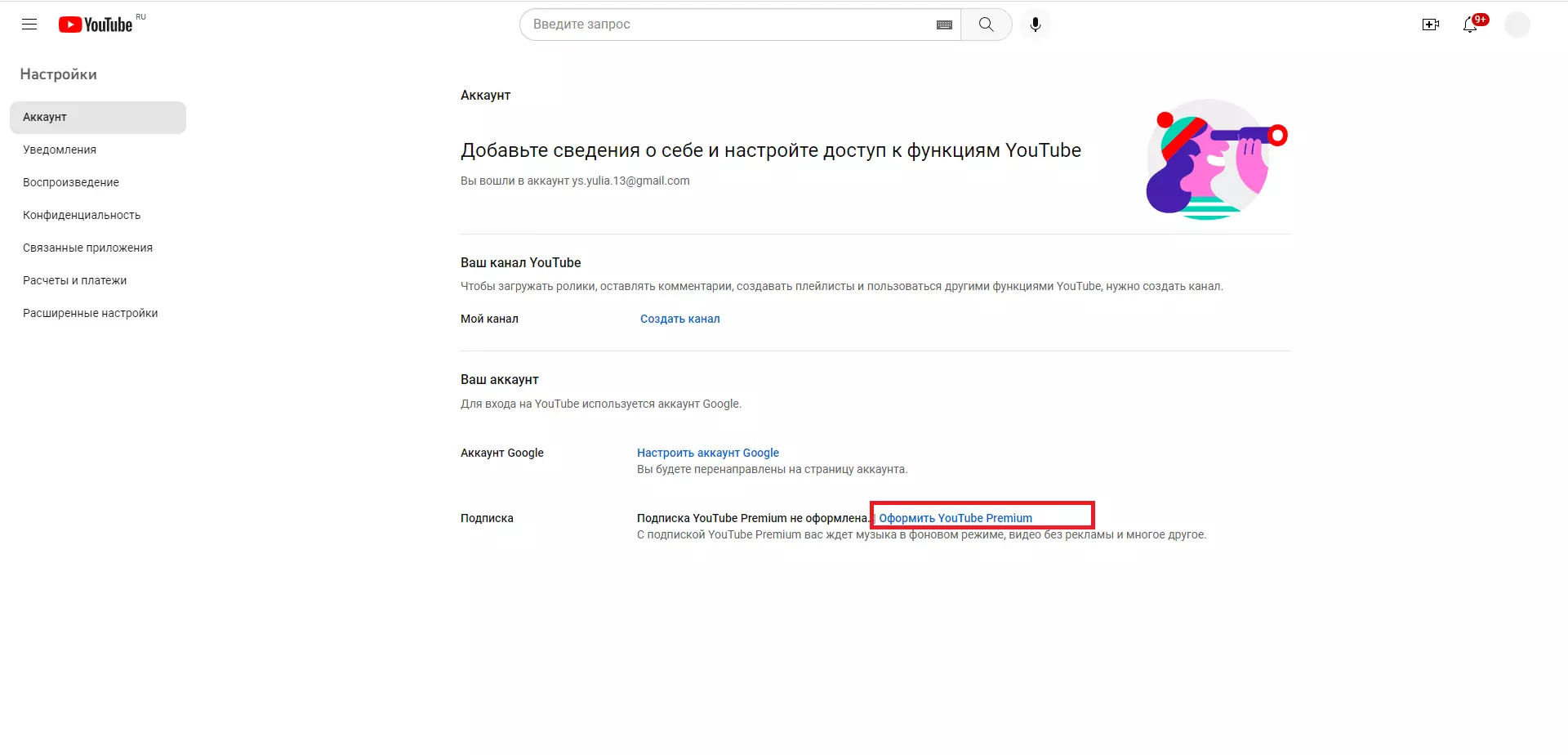Select the 'Аккаунт' settings tab
1568x755 pixels.
[x=98, y=117]
